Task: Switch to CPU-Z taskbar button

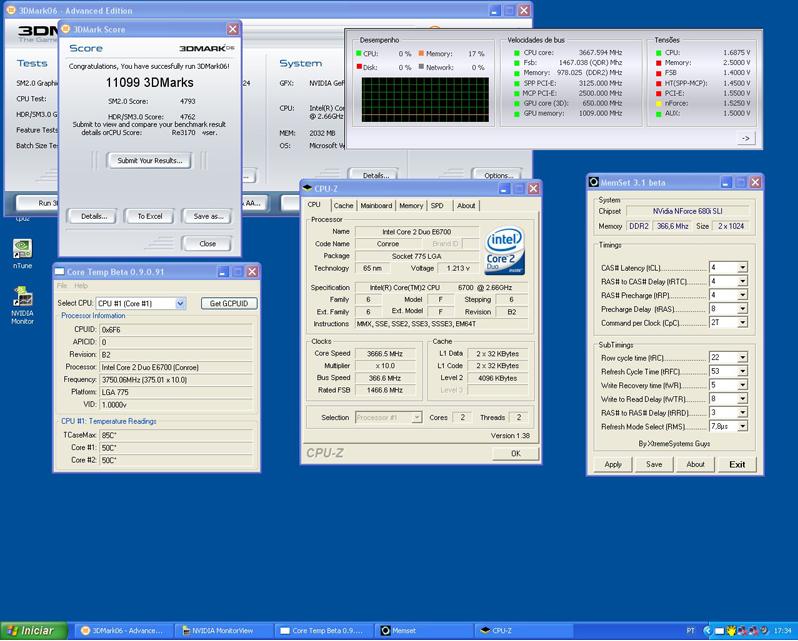Action: pos(524,631)
